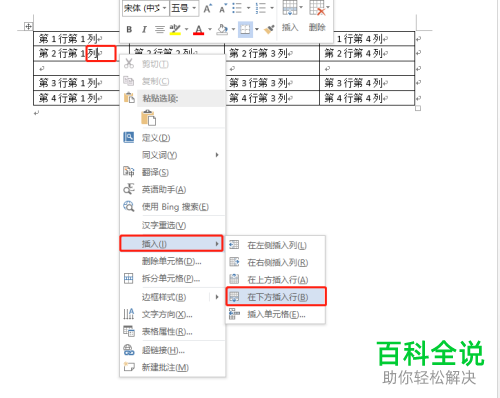Click the shrink font icon
Viewport: 500px width, 398px height.
[x=223, y=8]
